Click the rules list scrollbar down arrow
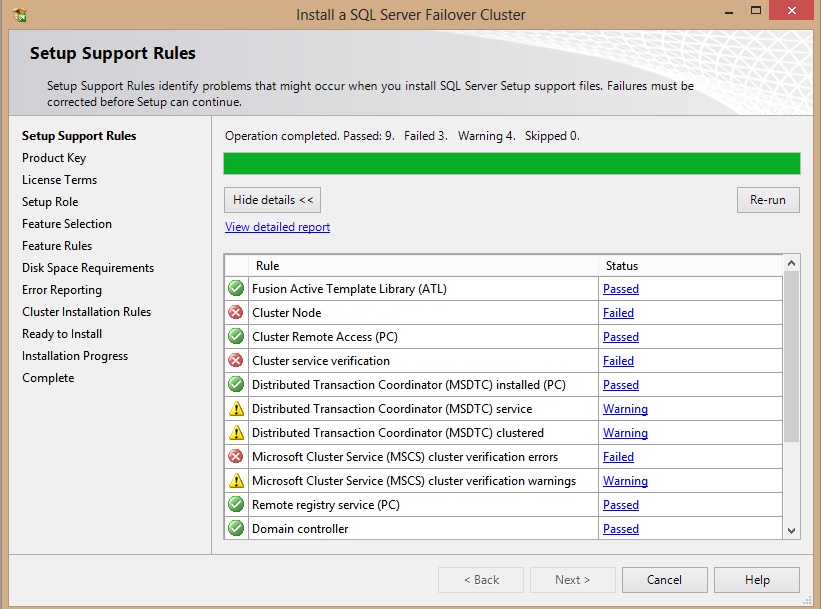 [x=791, y=530]
